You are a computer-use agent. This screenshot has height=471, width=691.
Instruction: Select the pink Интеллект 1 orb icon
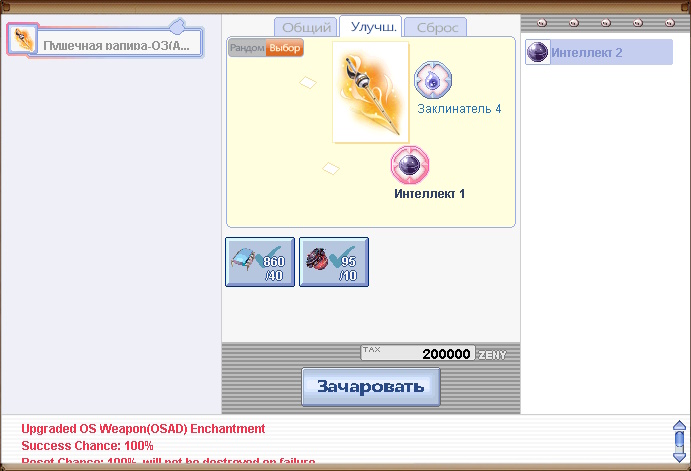[x=408, y=164]
